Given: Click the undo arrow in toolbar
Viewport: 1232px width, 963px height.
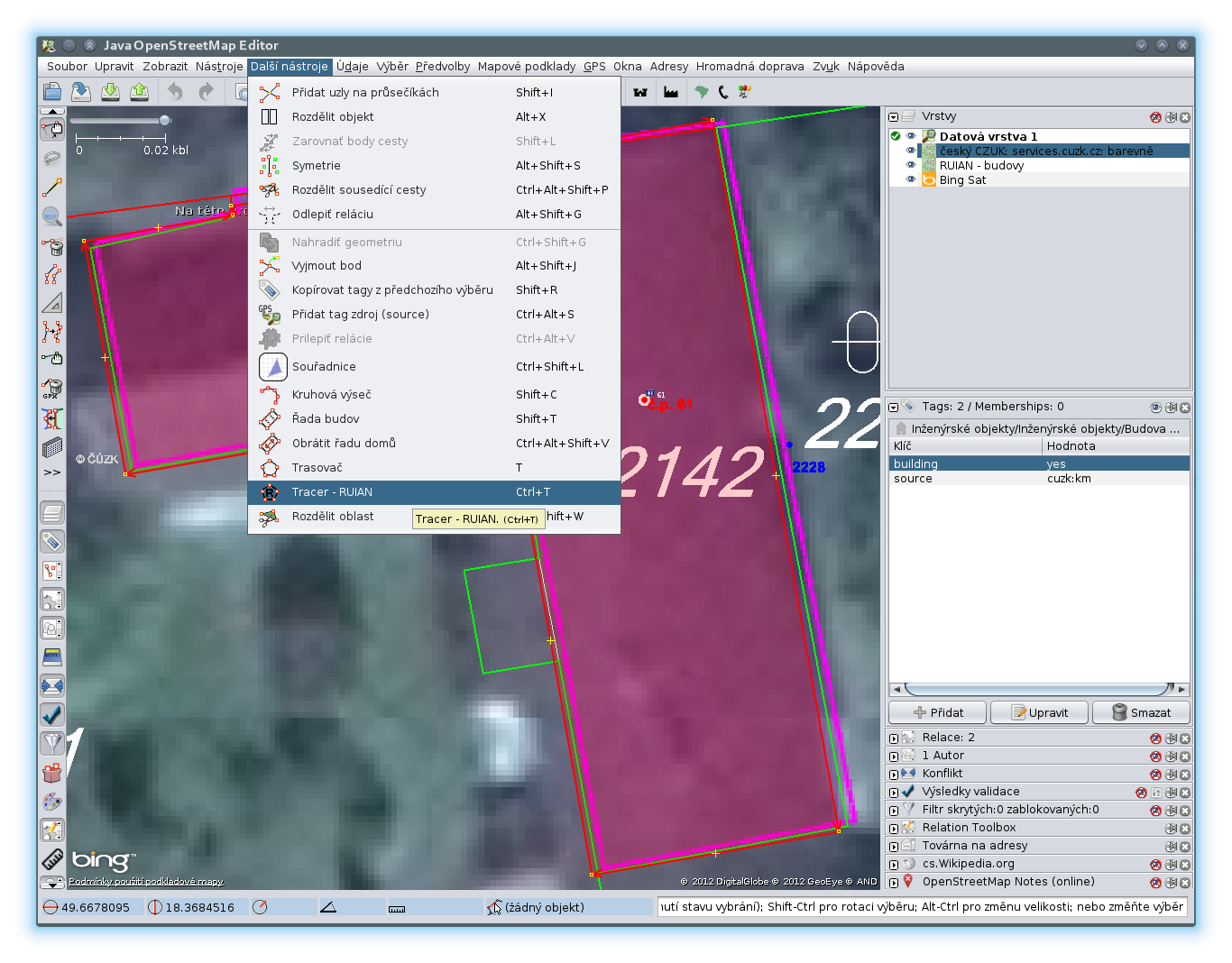Looking at the screenshot, I should click(x=176, y=91).
